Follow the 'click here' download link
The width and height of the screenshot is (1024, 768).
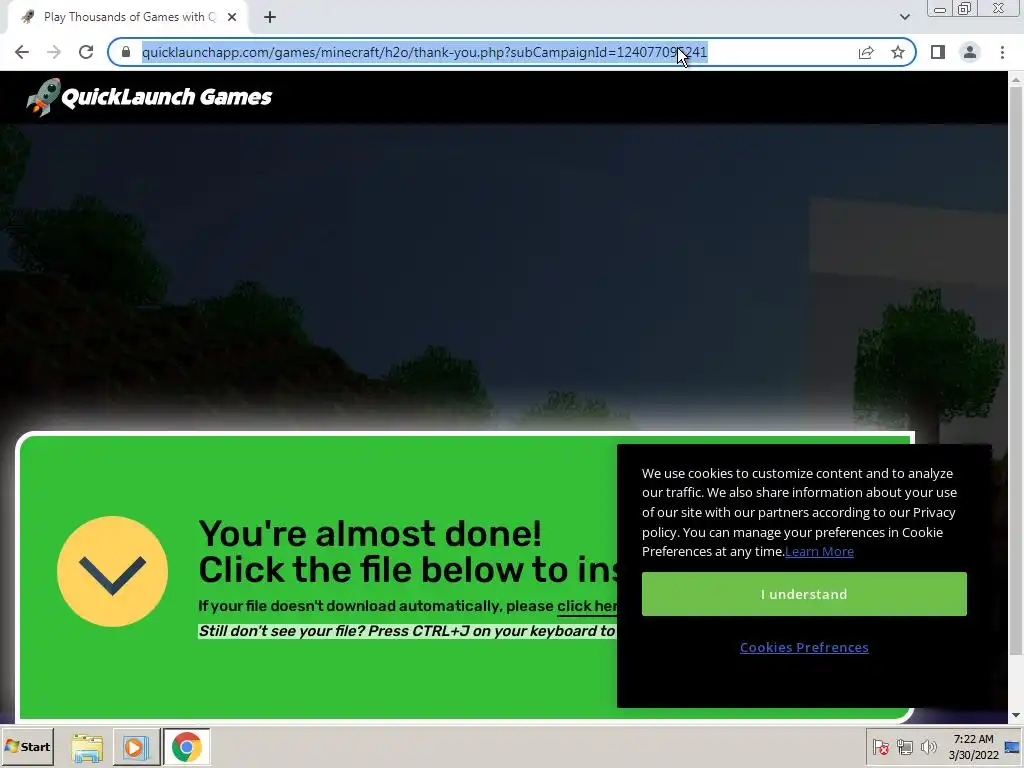(586, 607)
